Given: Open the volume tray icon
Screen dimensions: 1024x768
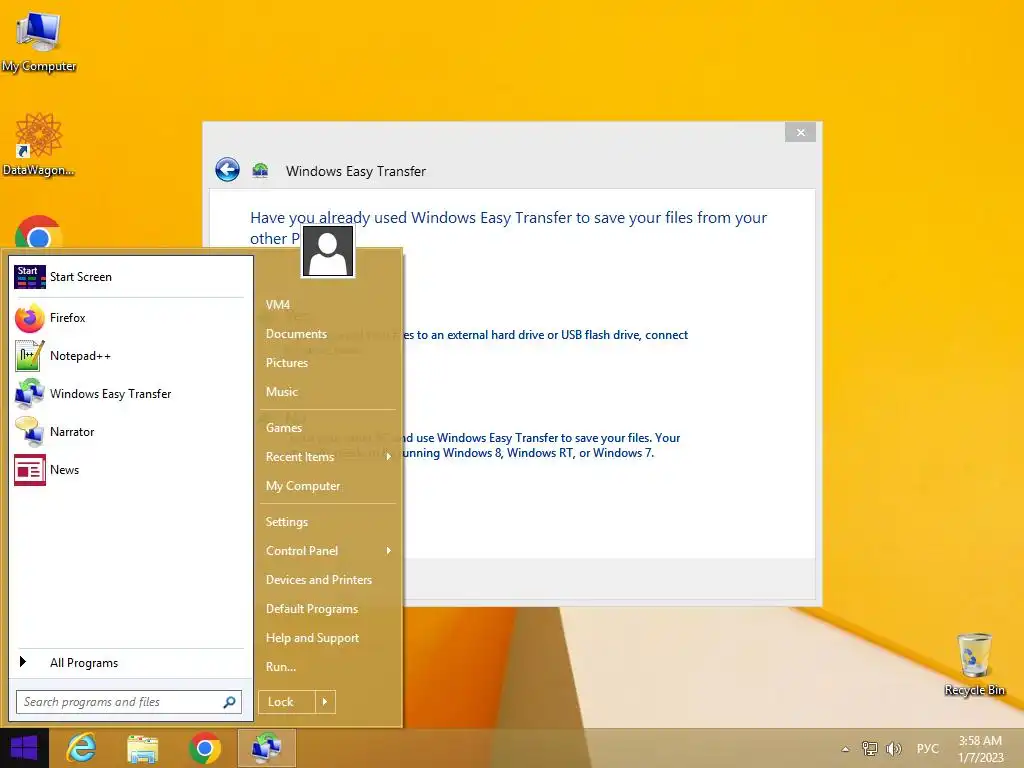Looking at the screenshot, I should tap(893, 748).
